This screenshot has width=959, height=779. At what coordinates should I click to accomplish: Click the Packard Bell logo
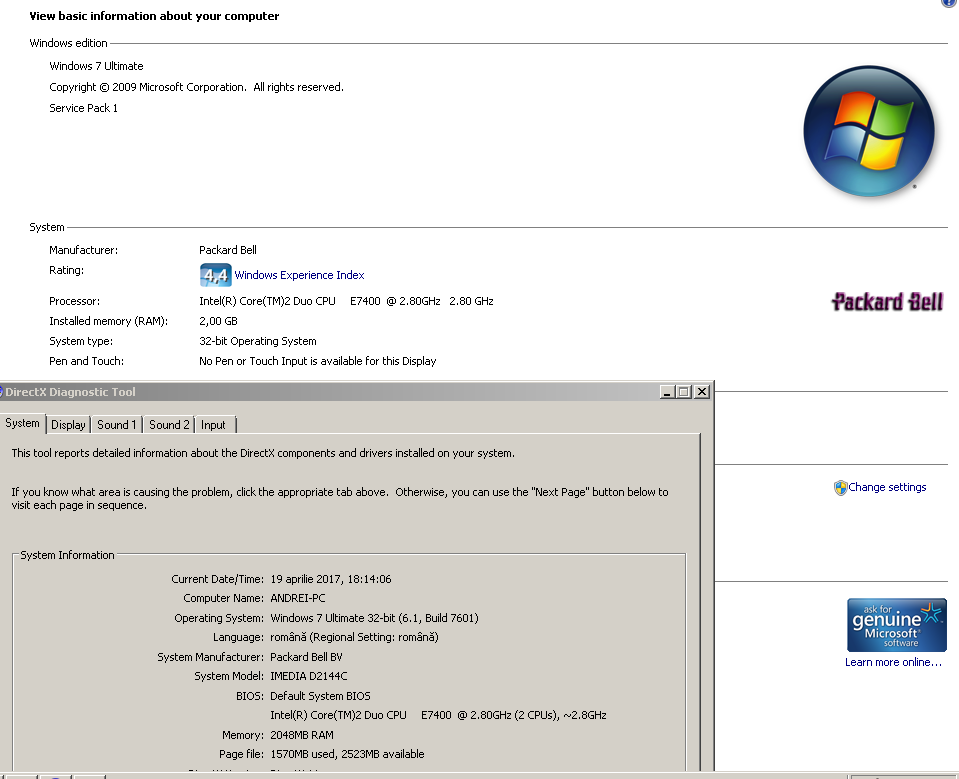(887, 301)
